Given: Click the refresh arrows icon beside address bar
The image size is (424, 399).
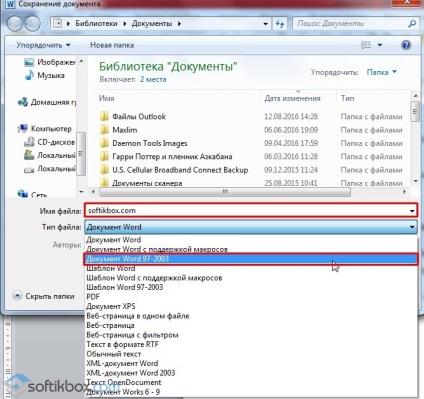Looking at the screenshot, I should tap(280, 24).
